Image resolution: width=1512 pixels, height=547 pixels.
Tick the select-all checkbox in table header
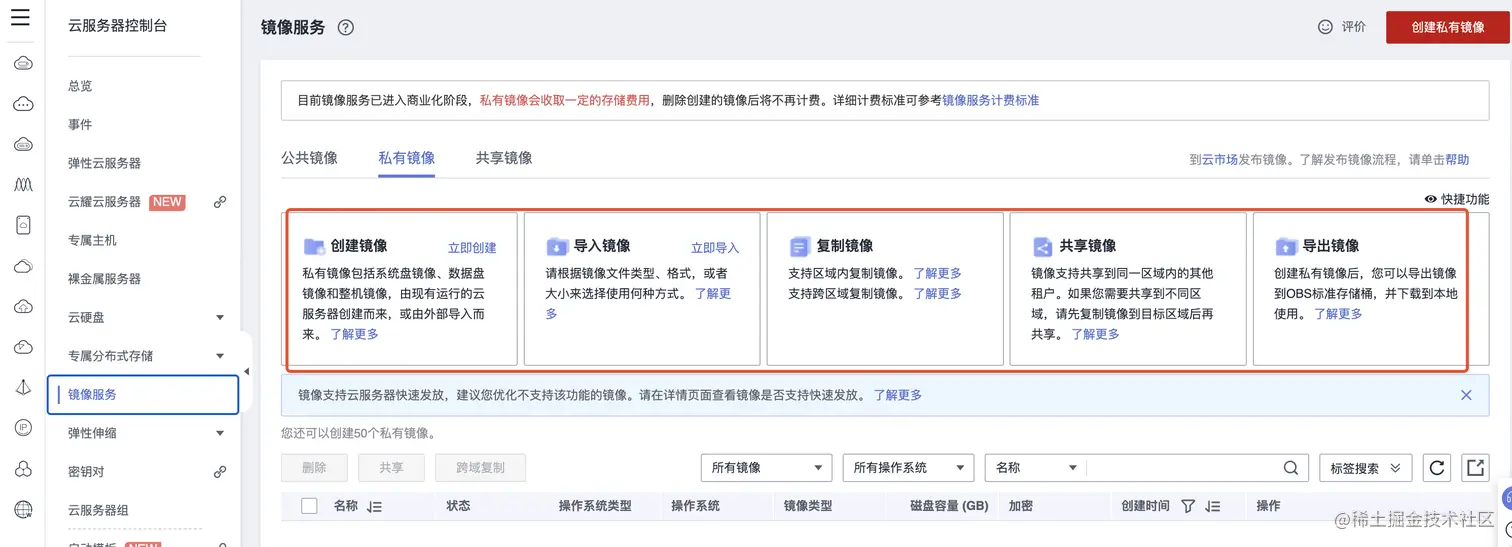(x=310, y=506)
